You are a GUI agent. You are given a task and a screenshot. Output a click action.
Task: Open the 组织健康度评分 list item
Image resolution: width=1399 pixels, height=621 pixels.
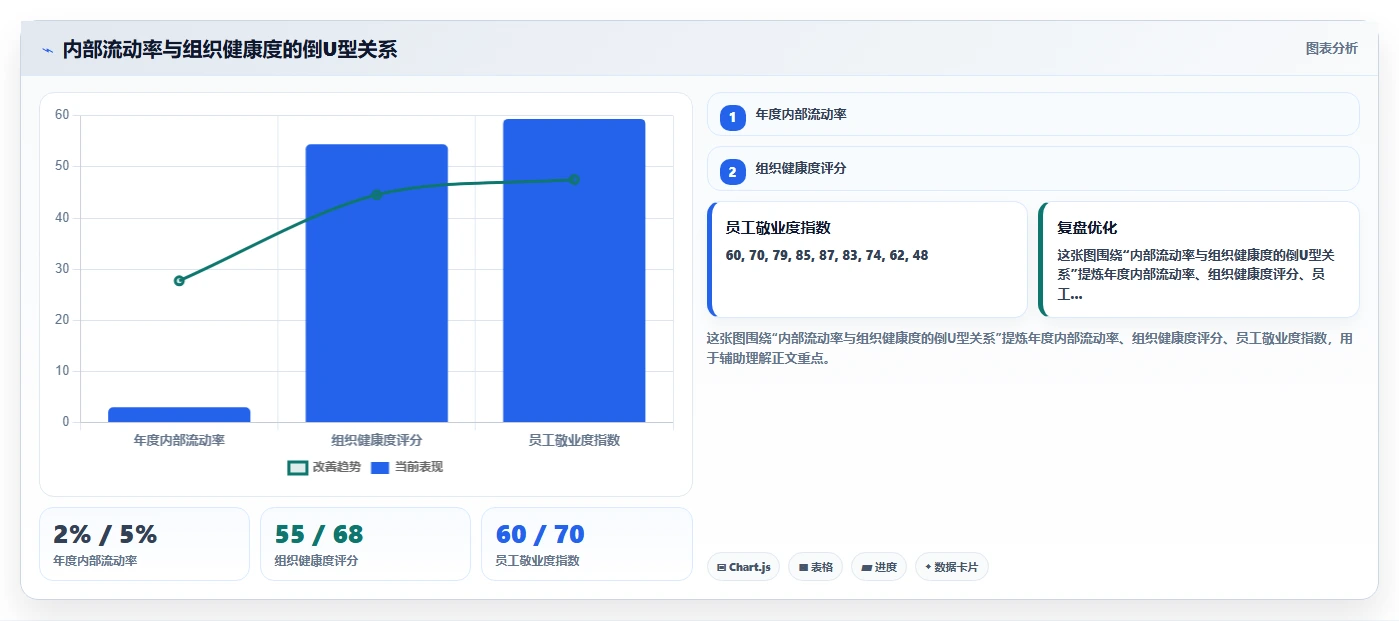point(1033,169)
